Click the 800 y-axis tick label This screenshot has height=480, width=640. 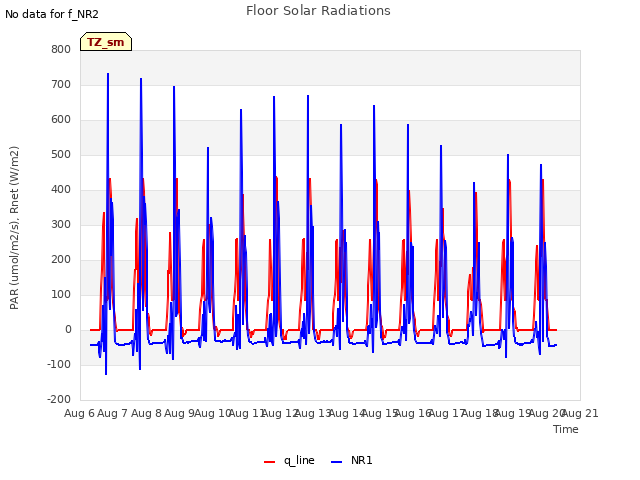[61, 49]
